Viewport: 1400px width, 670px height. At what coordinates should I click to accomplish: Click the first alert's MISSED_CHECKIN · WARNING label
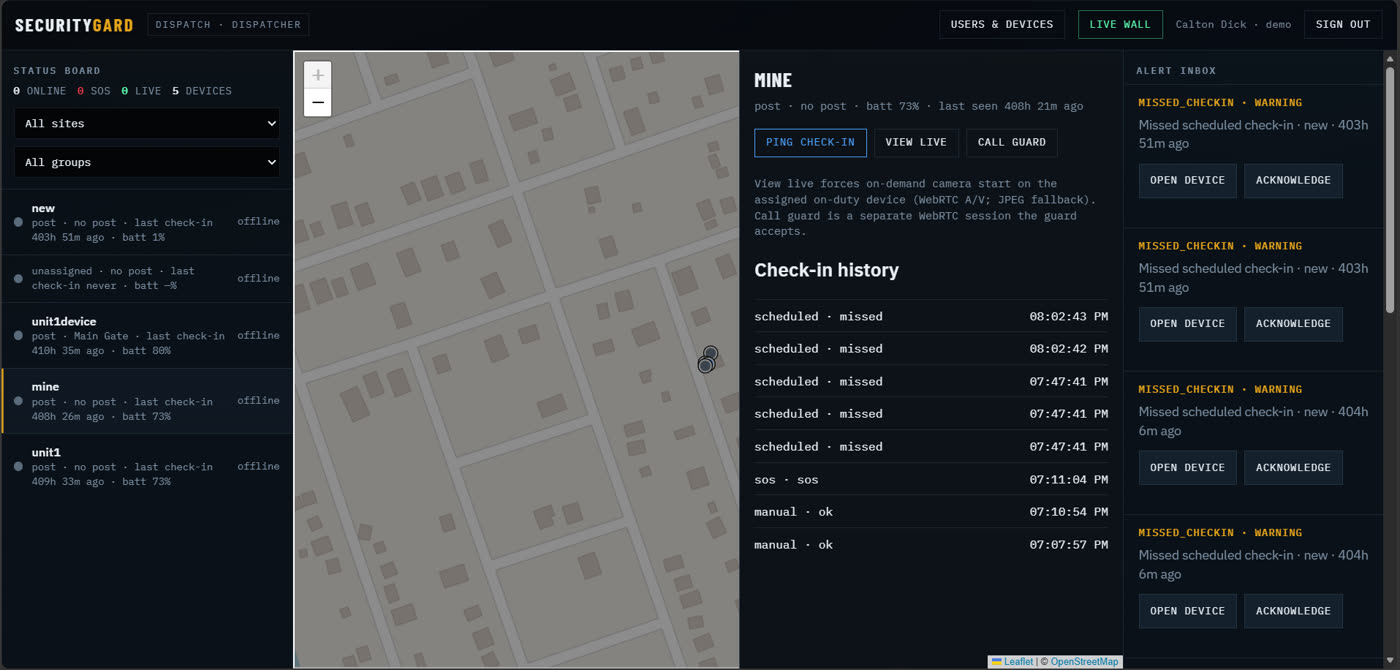(1220, 103)
